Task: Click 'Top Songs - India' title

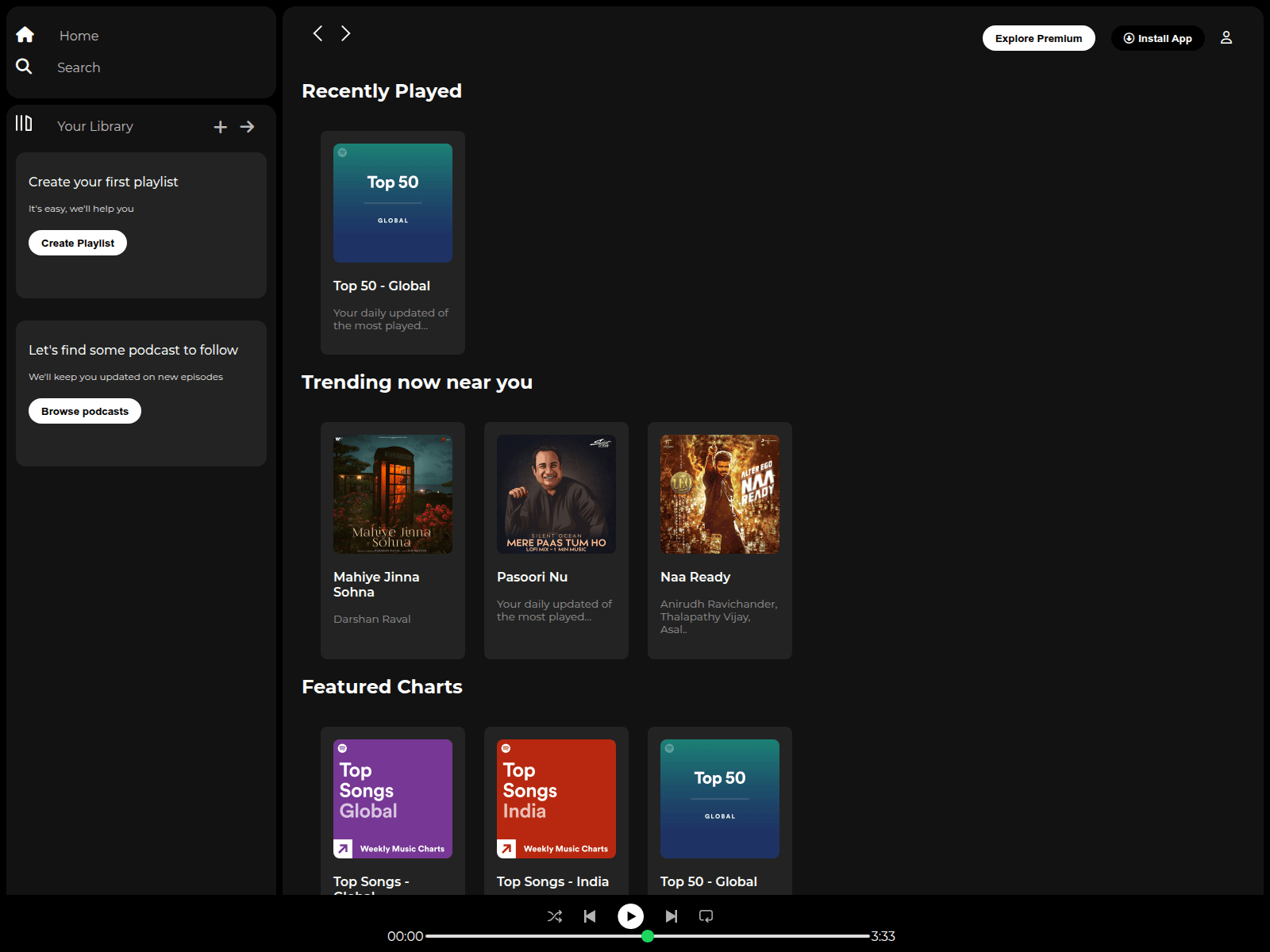Action: (553, 881)
